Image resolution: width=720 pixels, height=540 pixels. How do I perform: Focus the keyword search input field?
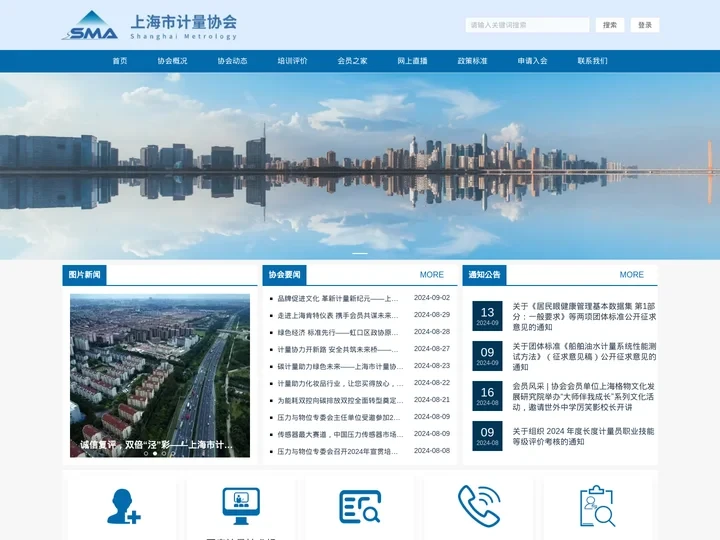tap(527, 25)
